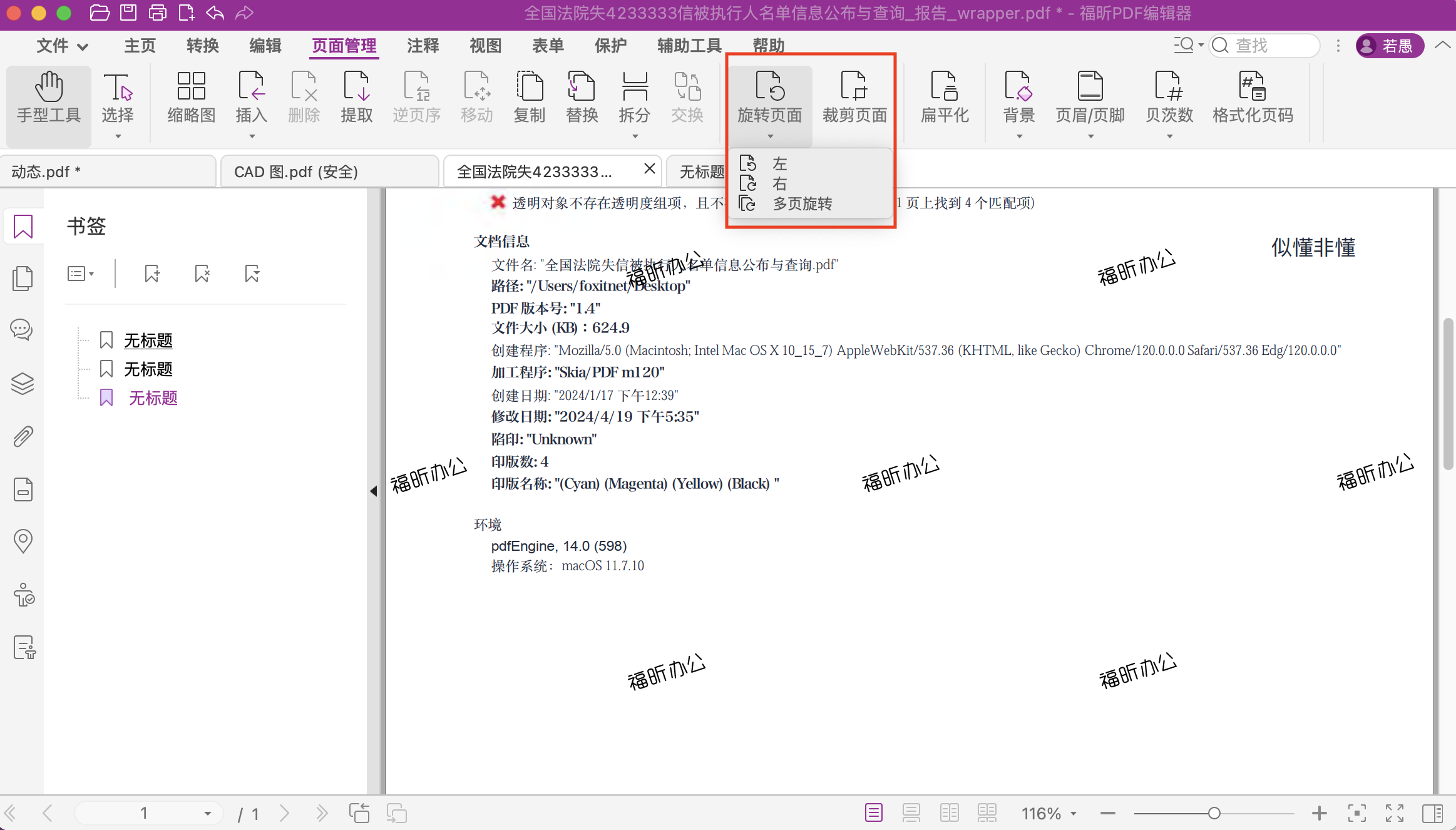Click the 提取 extract pages icon
This screenshot has width=1456, height=830.
point(356,100)
